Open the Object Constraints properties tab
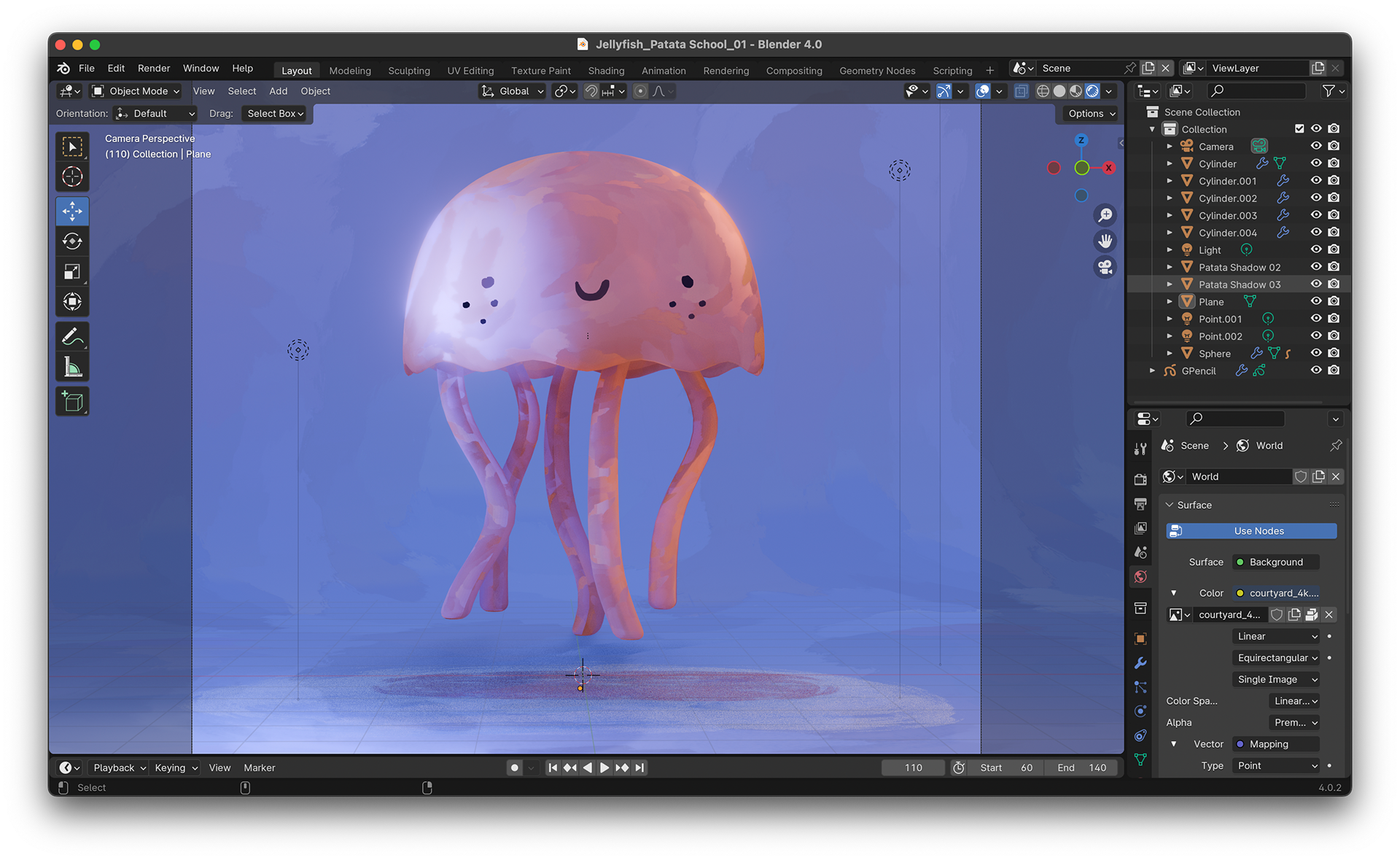This screenshot has width=1400, height=860. pos(1140,735)
